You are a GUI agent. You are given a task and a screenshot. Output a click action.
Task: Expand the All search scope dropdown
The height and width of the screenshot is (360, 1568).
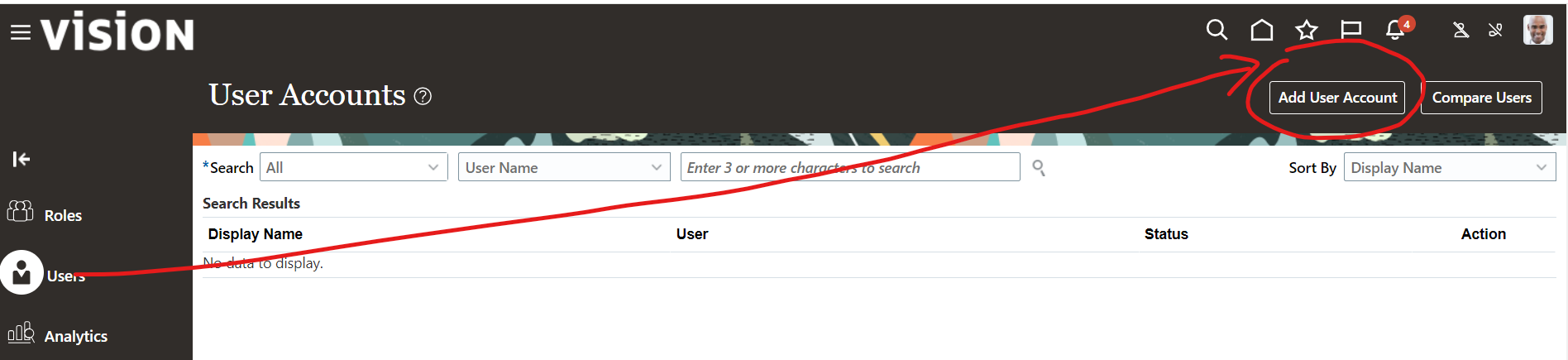click(354, 167)
